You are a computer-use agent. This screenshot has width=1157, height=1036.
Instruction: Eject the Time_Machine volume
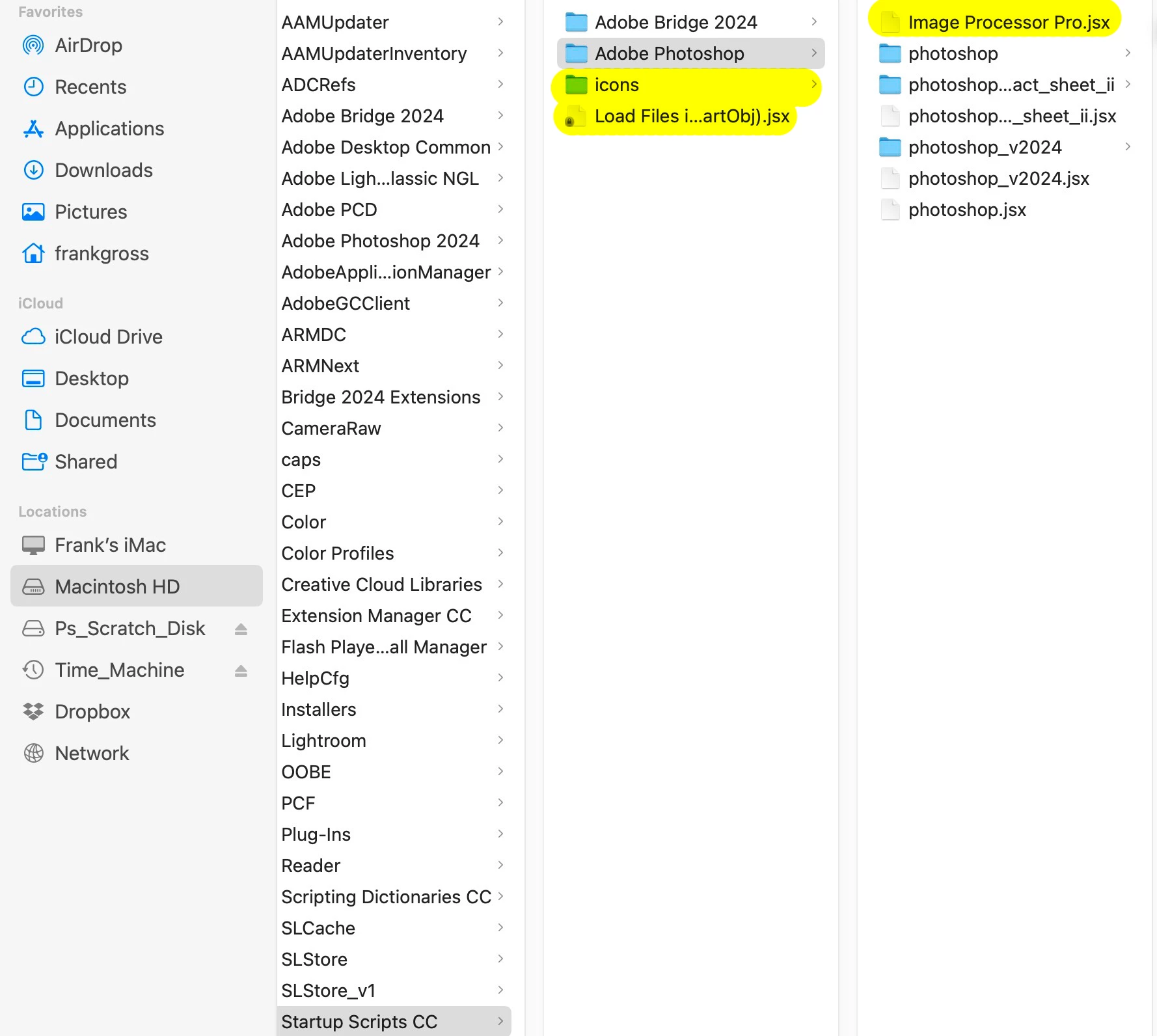pos(241,671)
